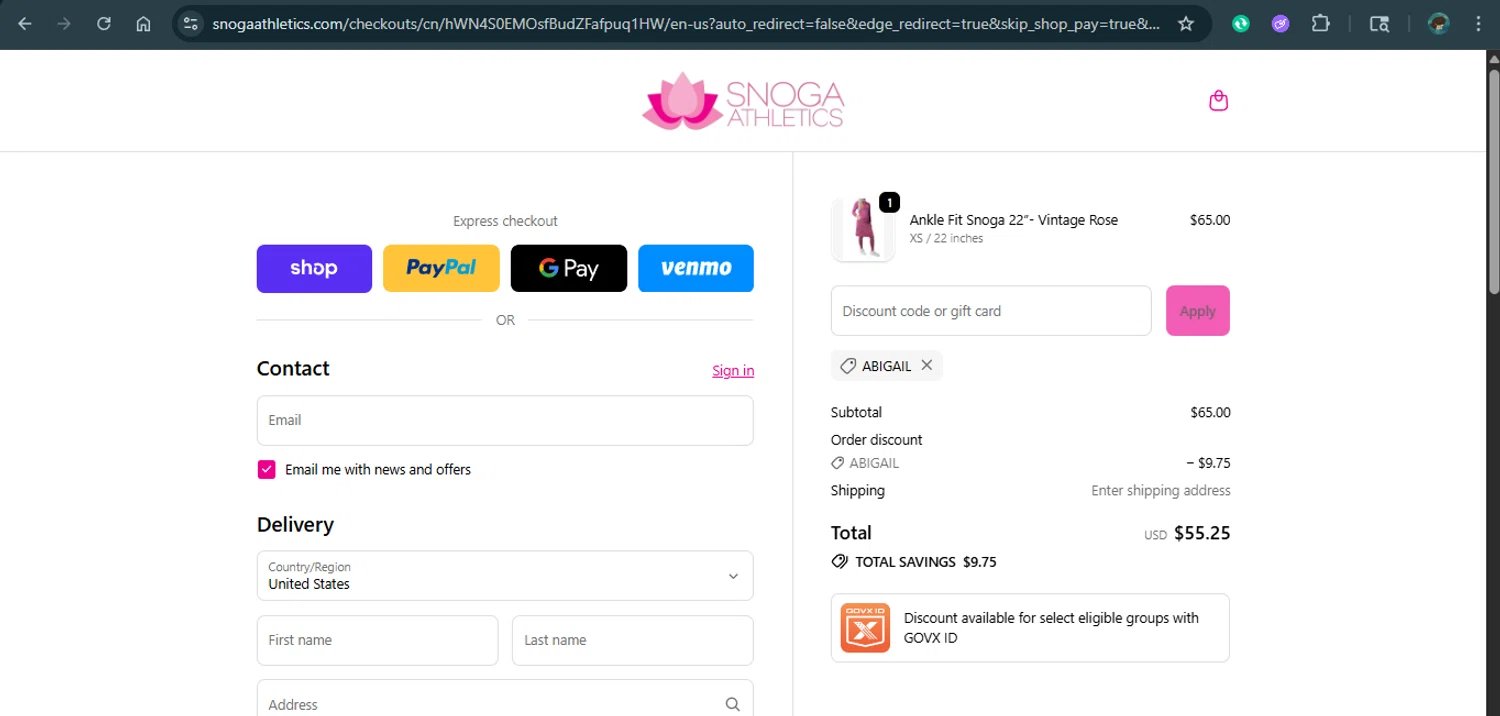Click the ABIGAIL discount tag chip

click(x=886, y=366)
